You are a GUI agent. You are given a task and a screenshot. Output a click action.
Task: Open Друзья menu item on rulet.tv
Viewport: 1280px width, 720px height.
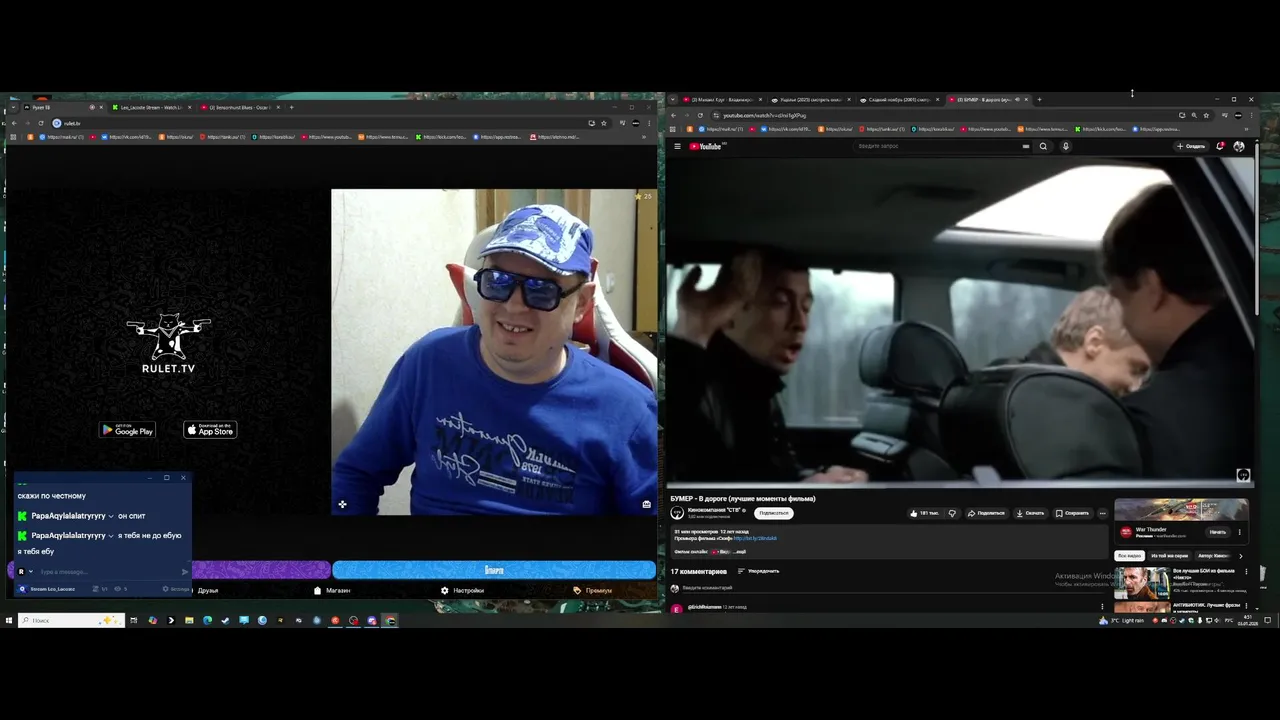pyautogui.click(x=208, y=590)
